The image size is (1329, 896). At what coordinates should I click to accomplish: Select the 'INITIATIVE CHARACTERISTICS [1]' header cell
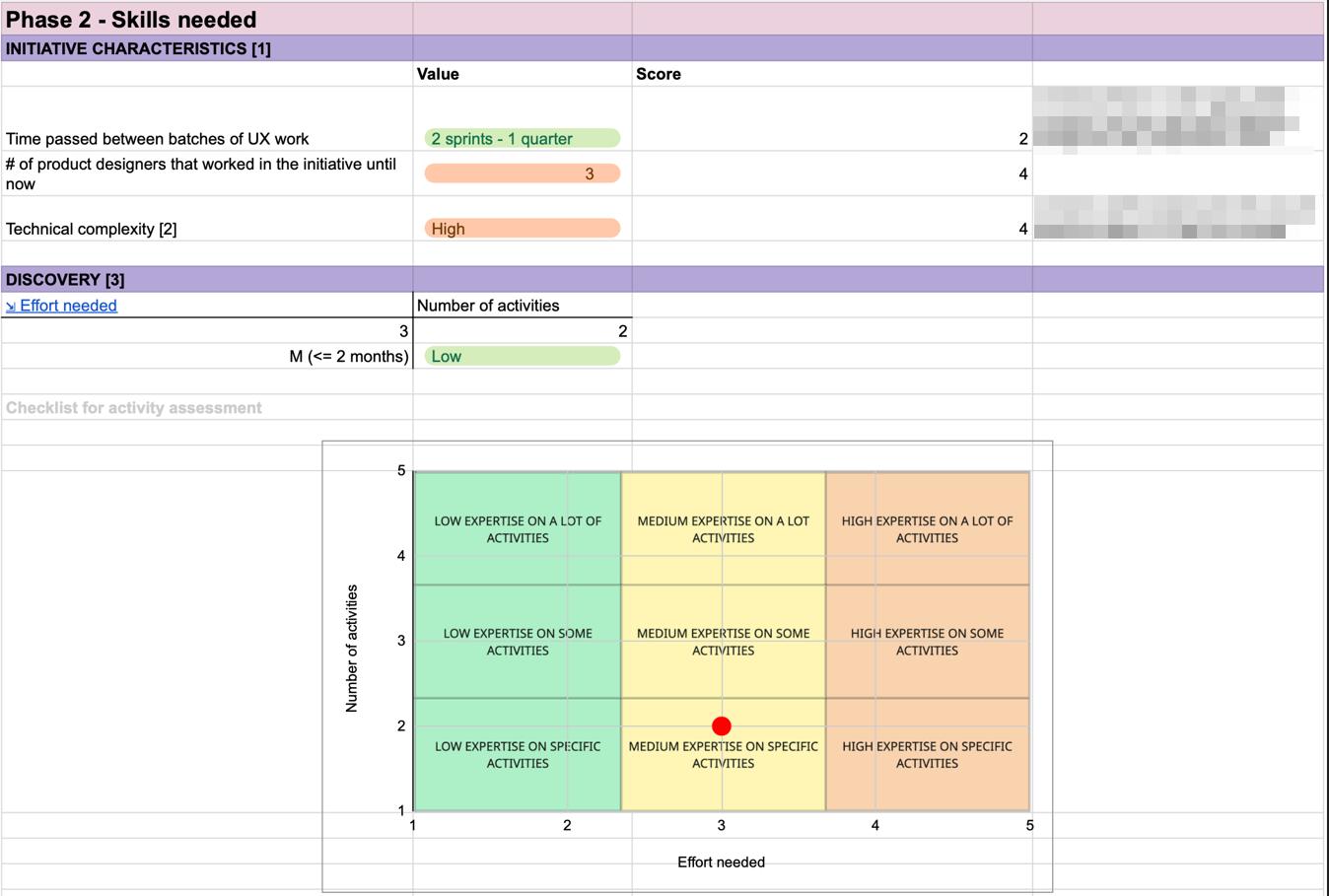138,48
